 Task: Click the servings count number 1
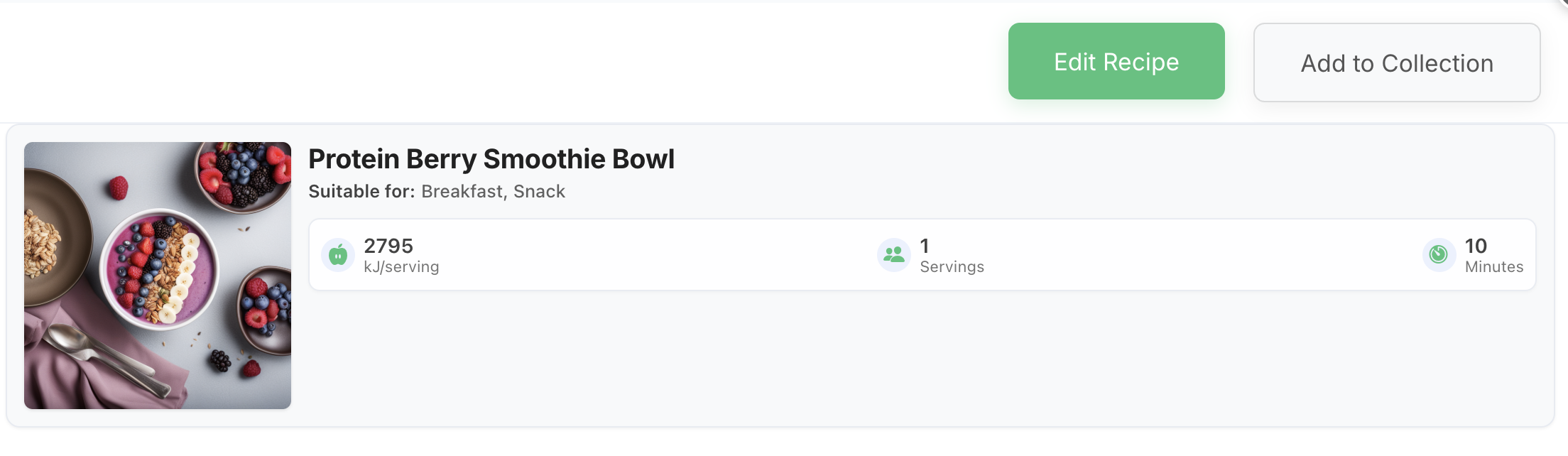924,246
